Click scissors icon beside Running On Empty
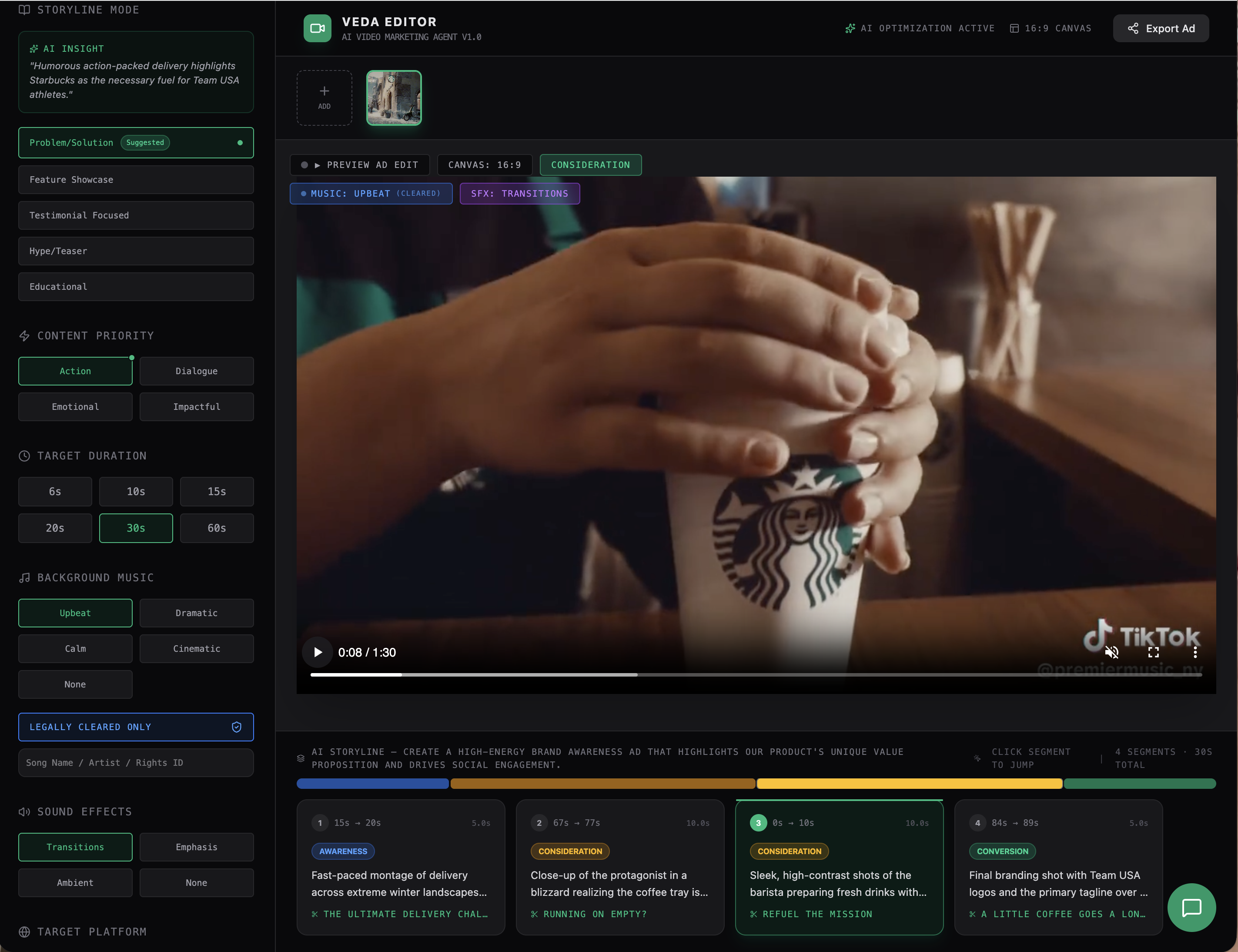 534,914
